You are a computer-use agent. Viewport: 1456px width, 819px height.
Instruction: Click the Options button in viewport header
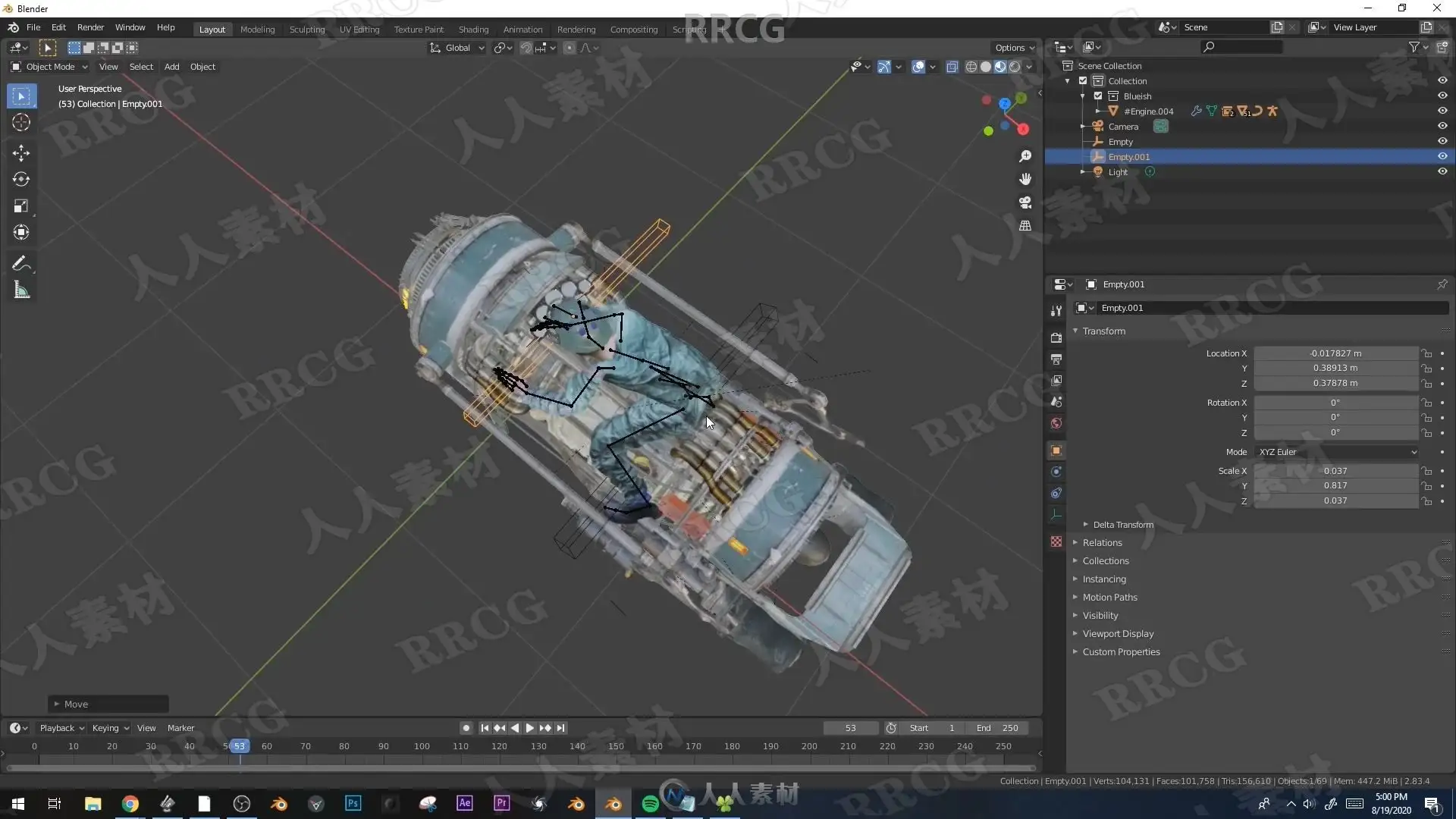(x=1014, y=48)
